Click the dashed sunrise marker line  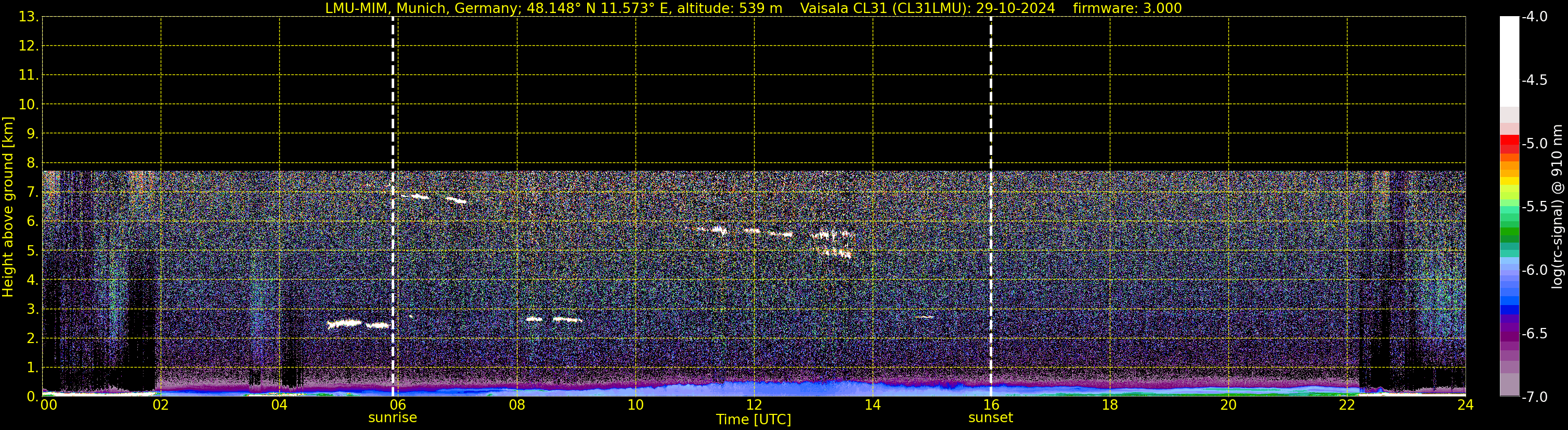[x=393, y=207]
